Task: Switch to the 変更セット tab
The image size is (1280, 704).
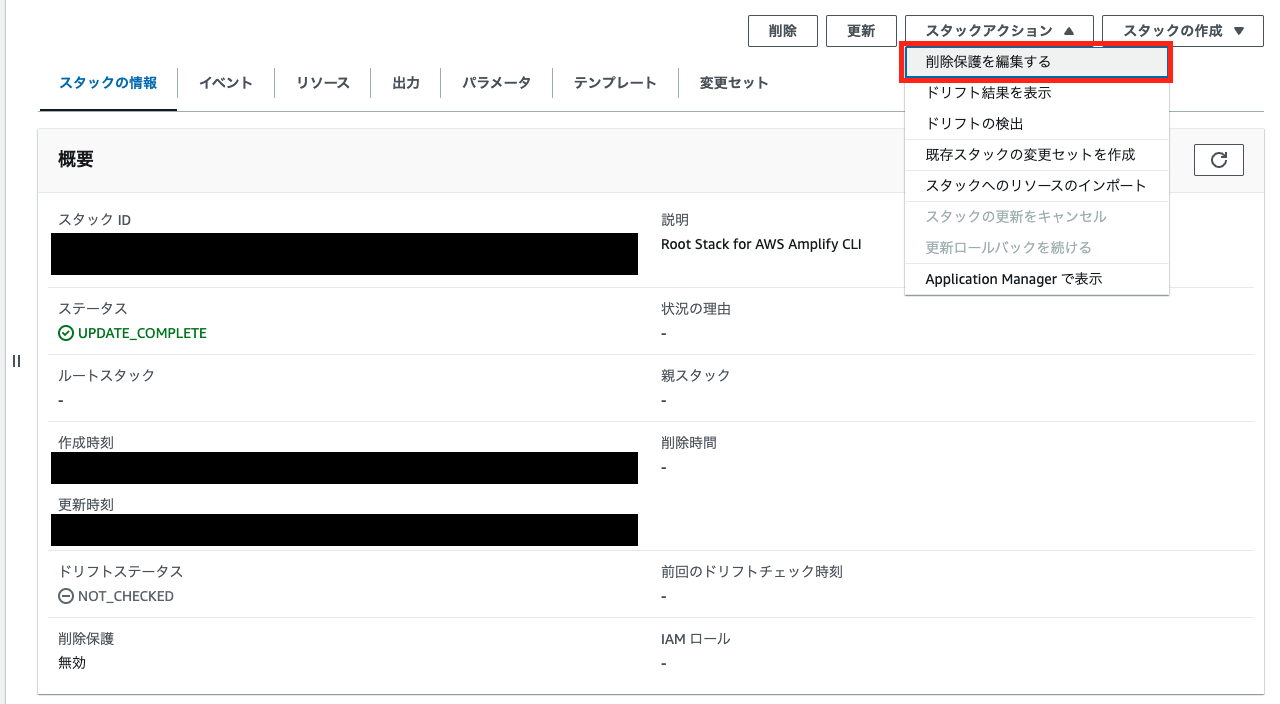Action: click(734, 83)
